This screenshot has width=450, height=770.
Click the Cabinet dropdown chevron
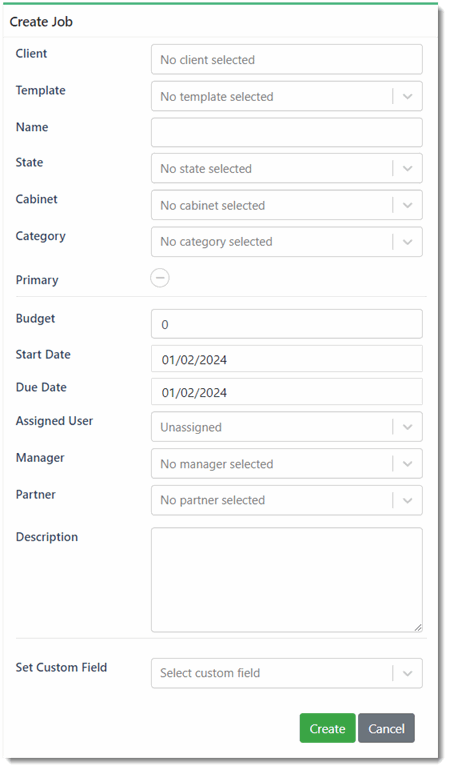(407, 205)
